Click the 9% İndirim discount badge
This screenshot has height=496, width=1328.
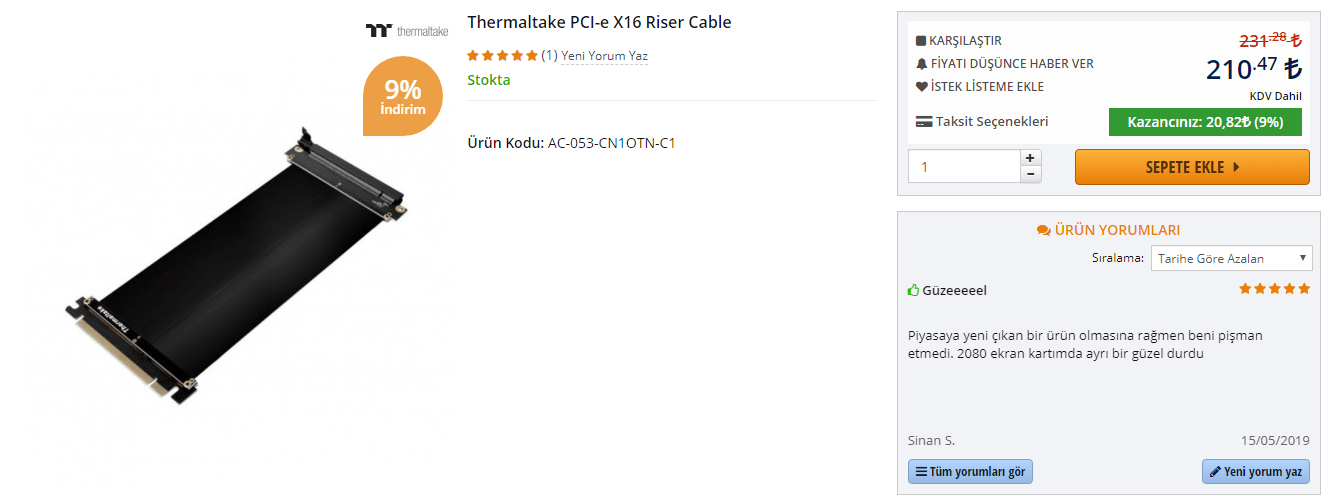(403, 97)
